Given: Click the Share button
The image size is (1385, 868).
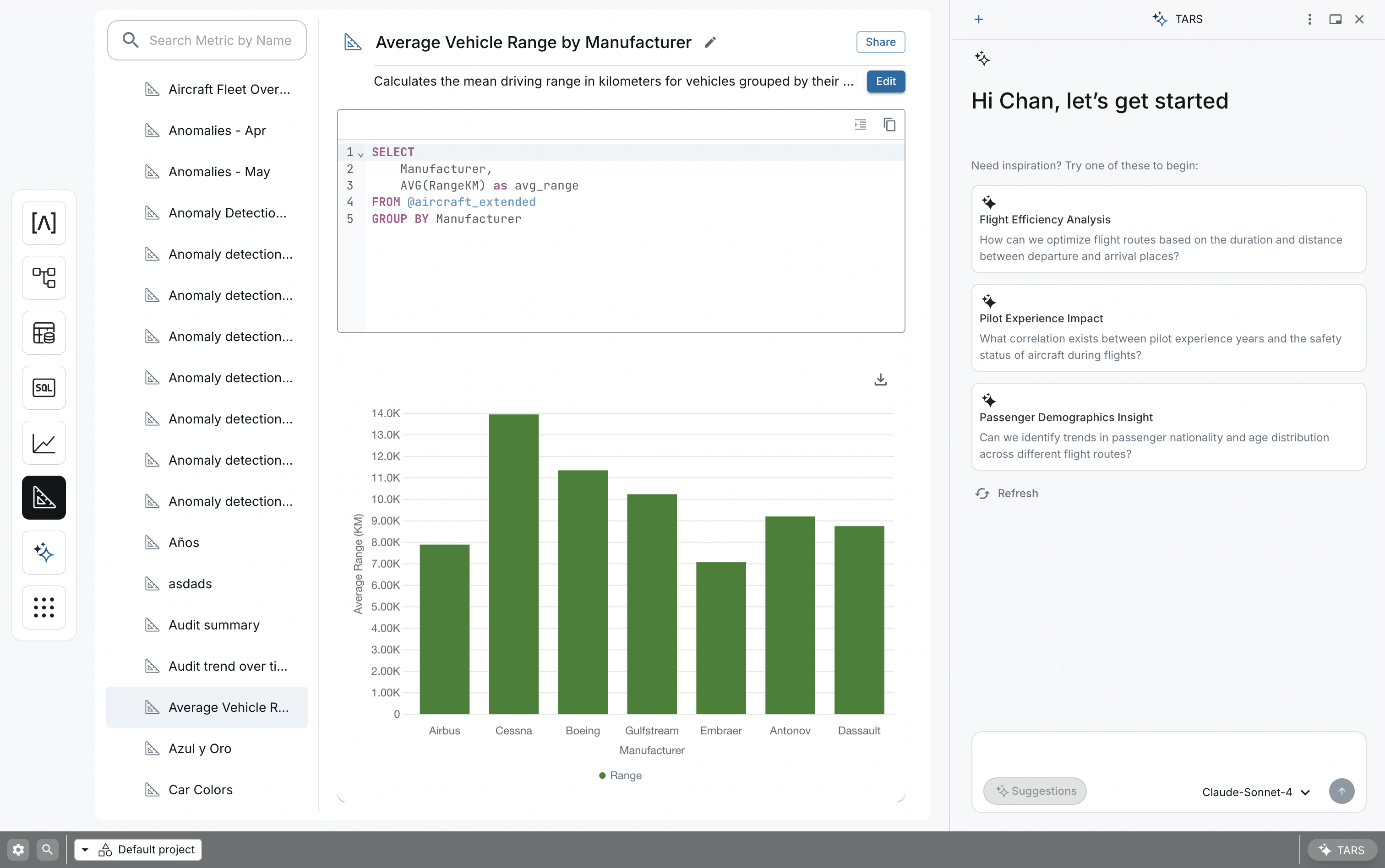Looking at the screenshot, I should pos(880,42).
